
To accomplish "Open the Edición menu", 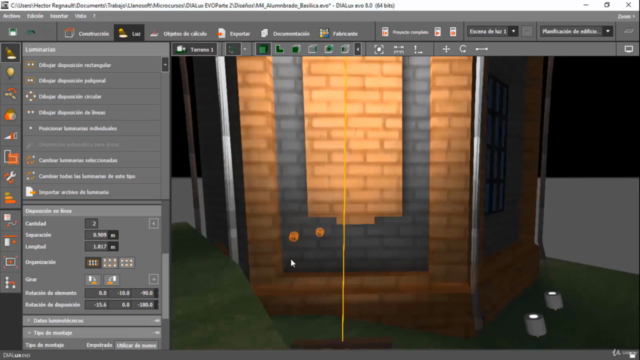I will (x=35, y=16).
